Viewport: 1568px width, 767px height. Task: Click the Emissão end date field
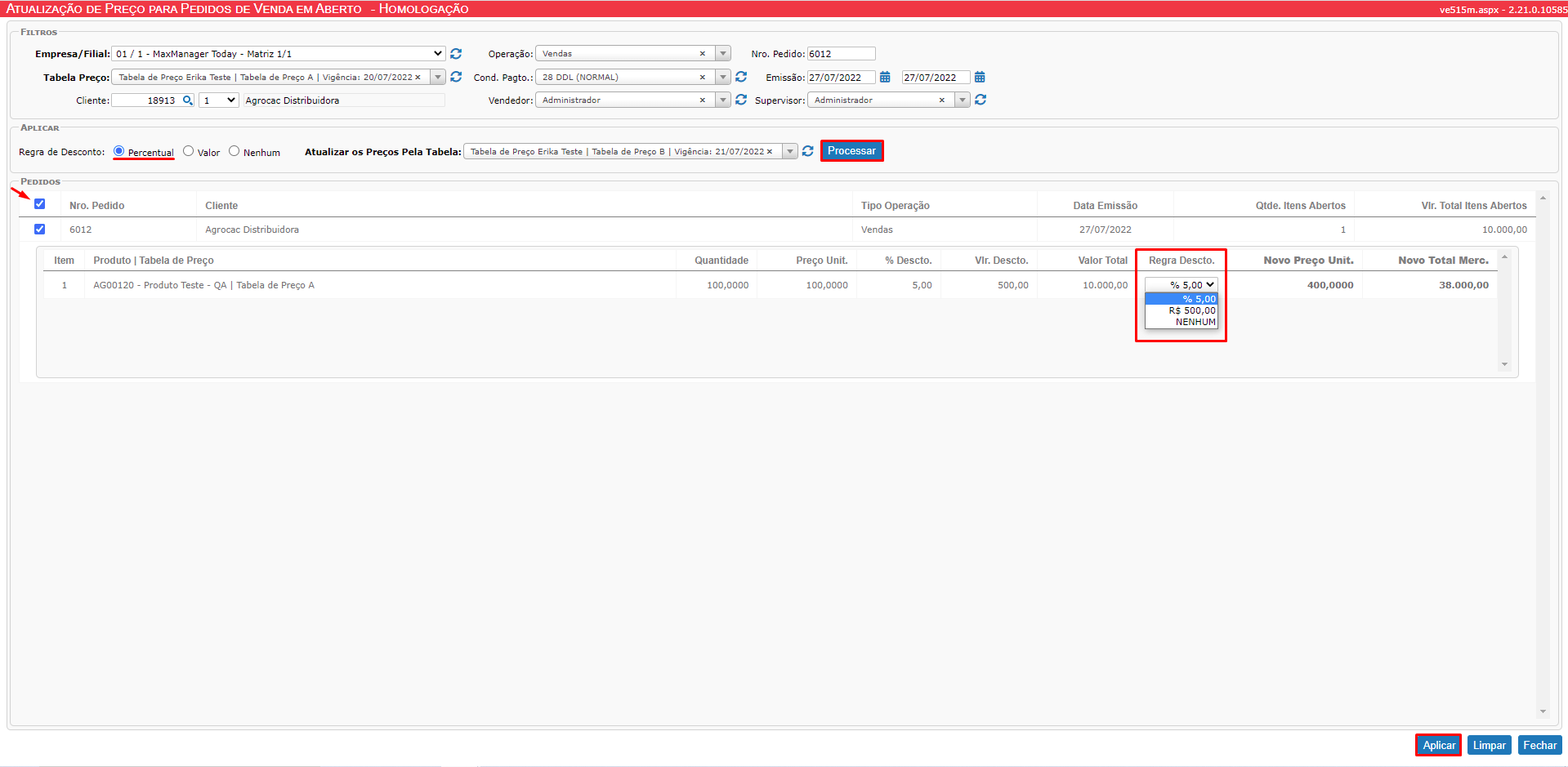coord(936,78)
